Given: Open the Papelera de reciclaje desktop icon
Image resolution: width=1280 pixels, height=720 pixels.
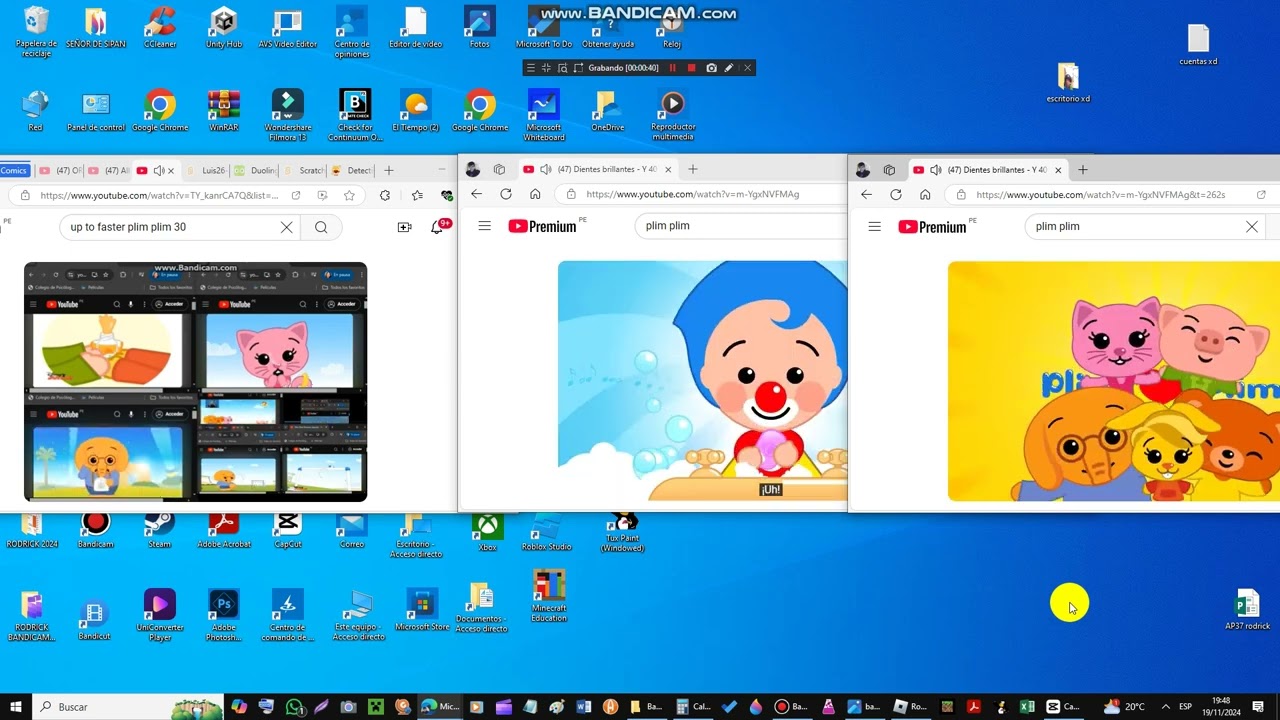Looking at the screenshot, I should 36,31.
